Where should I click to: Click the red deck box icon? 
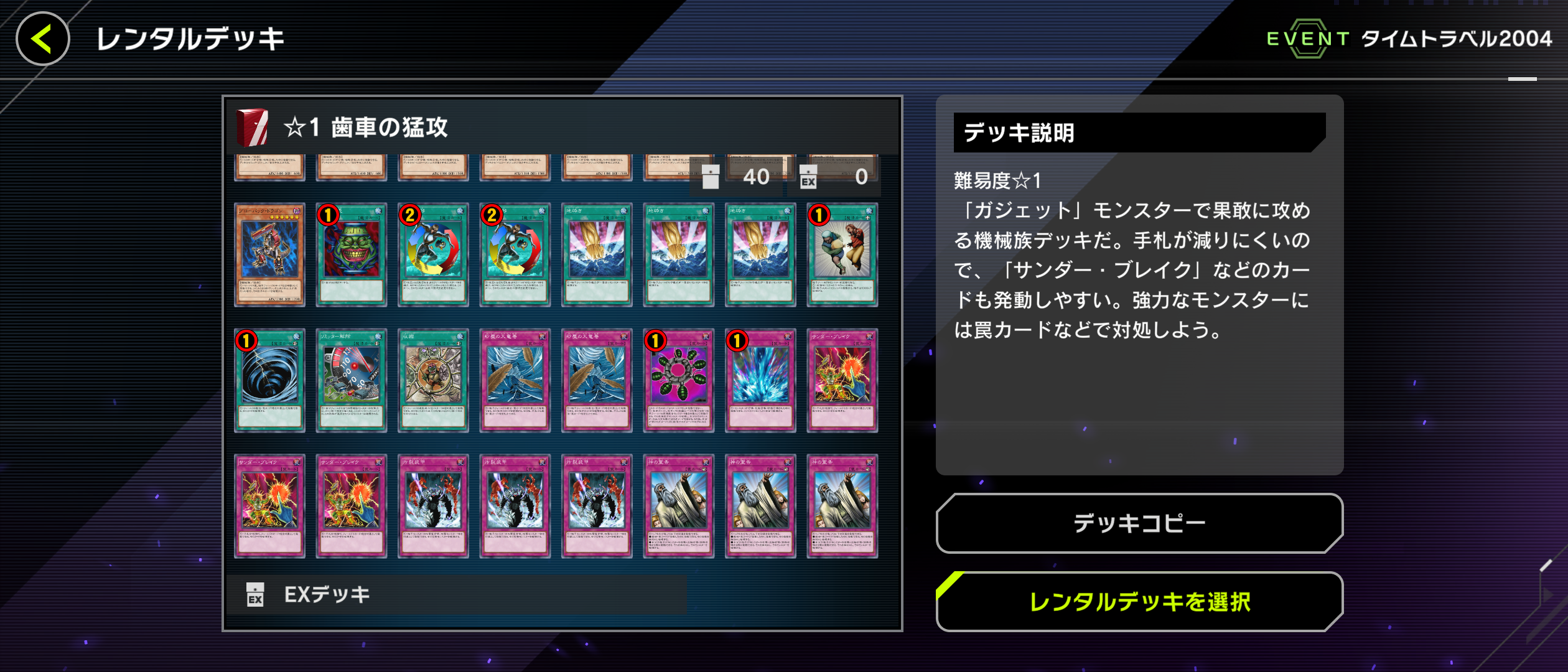click(253, 127)
